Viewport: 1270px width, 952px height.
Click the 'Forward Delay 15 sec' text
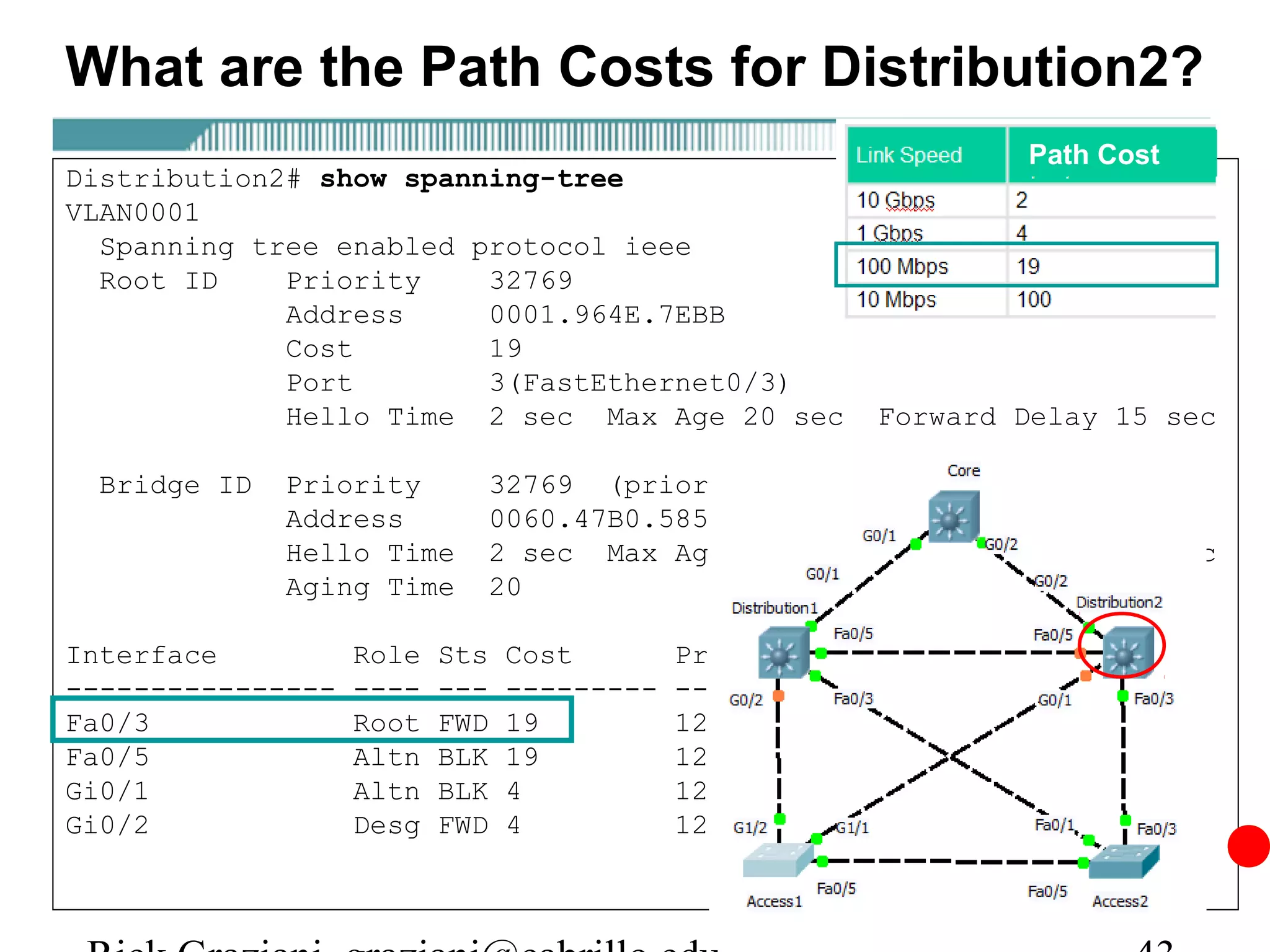[1047, 418]
